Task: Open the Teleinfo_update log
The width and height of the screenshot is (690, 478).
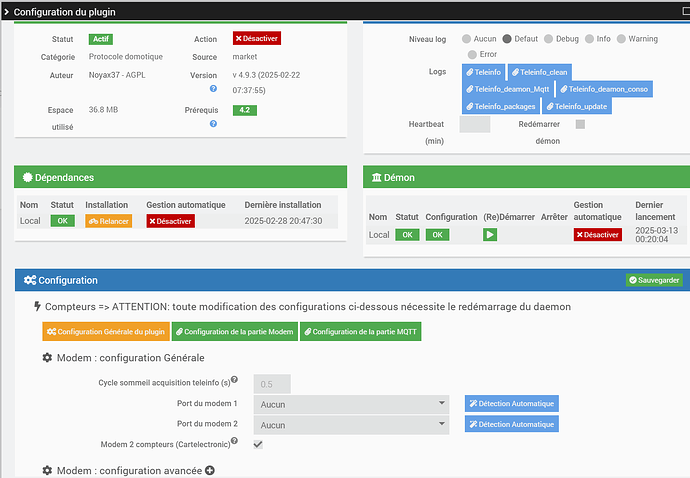Action: point(576,106)
